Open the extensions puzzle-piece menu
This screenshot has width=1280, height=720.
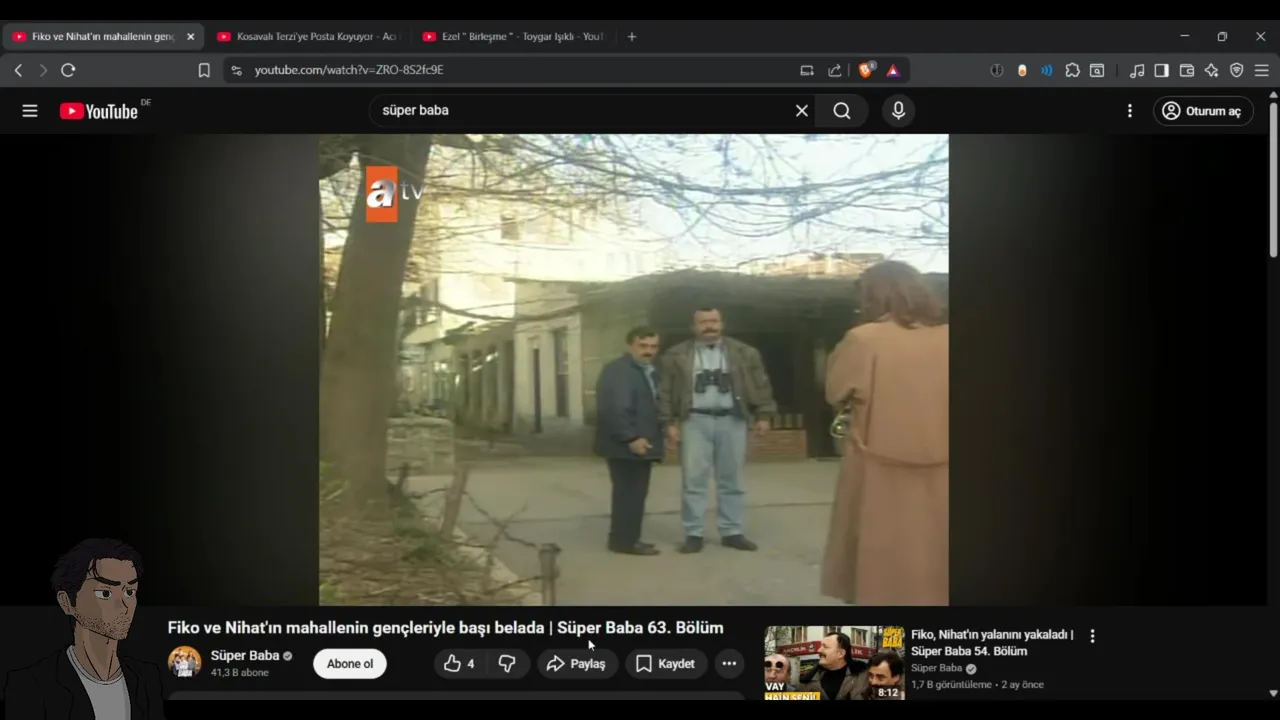coord(1072,70)
